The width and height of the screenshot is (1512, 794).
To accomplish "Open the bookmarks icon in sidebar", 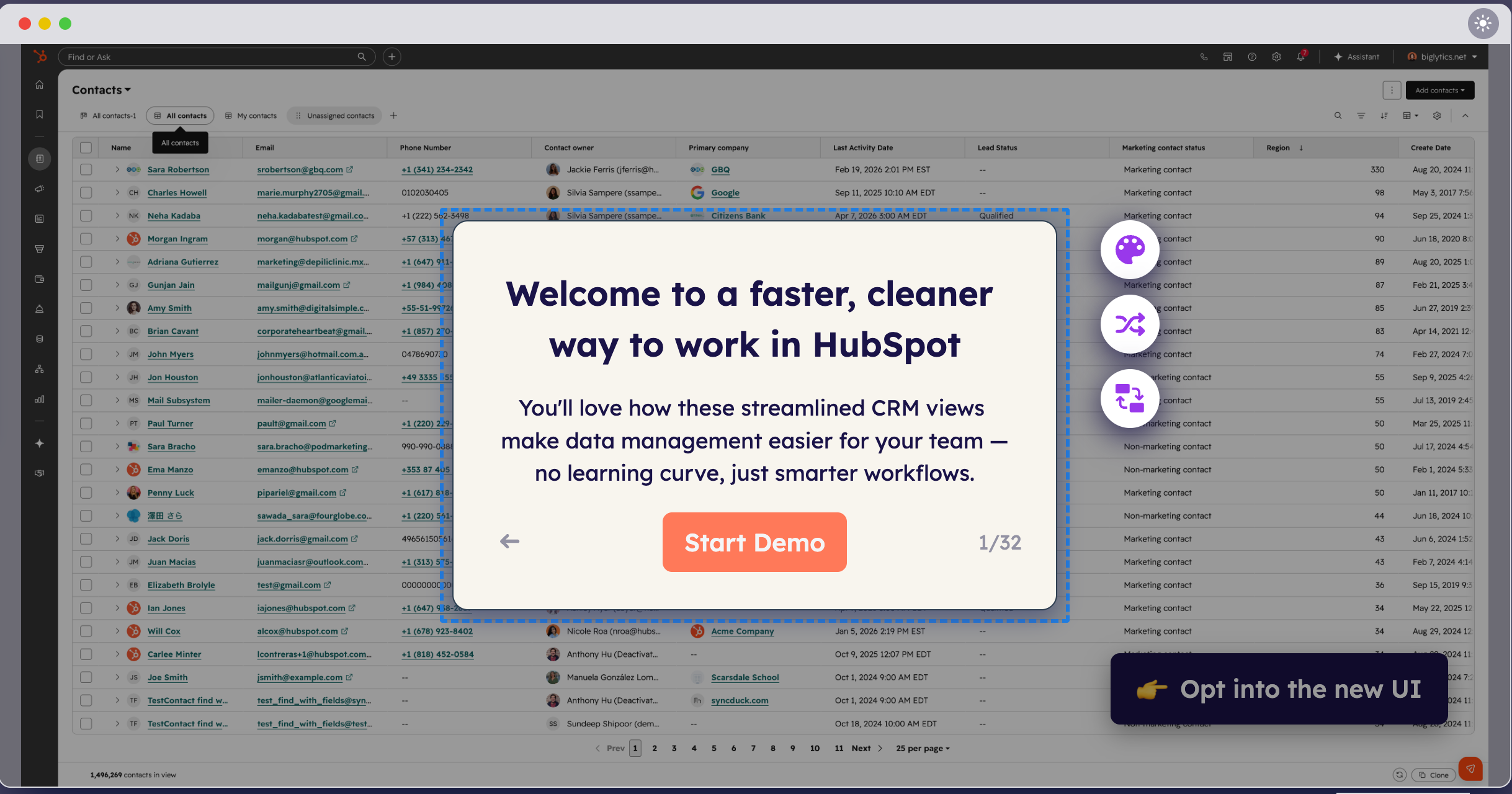I will [x=40, y=114].
